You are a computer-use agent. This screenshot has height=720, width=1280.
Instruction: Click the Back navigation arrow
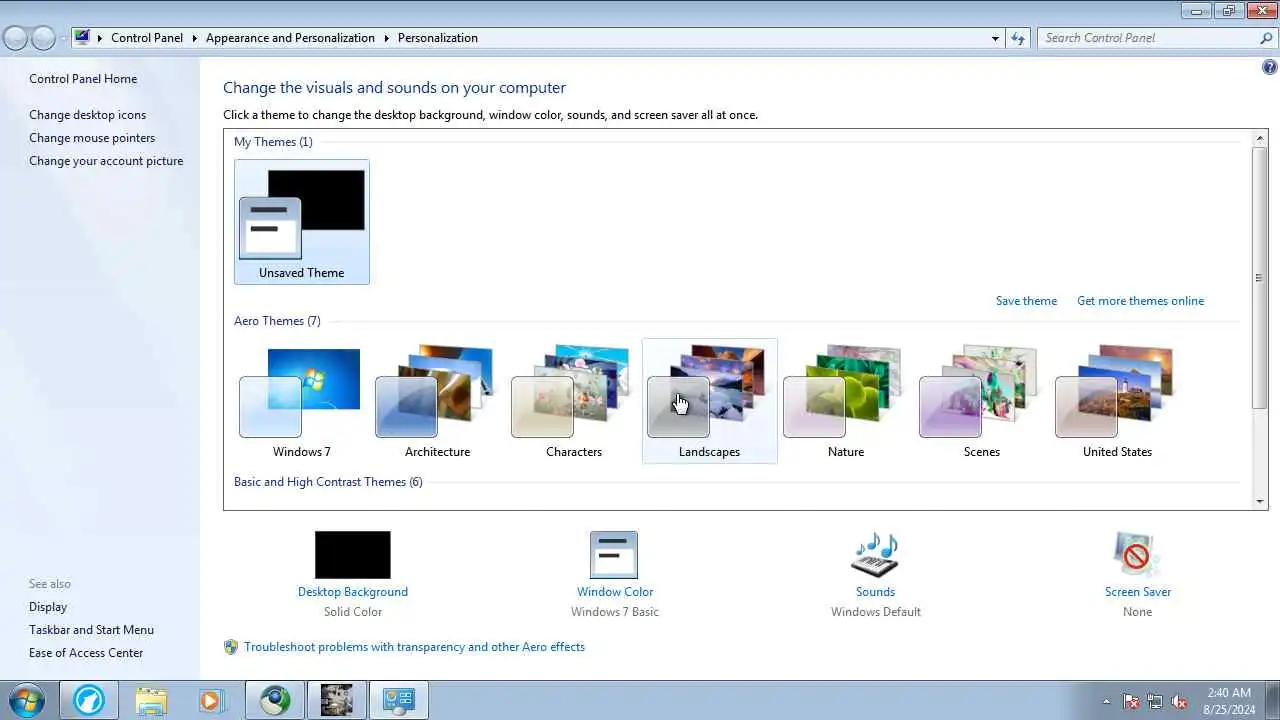coord(16,38)
